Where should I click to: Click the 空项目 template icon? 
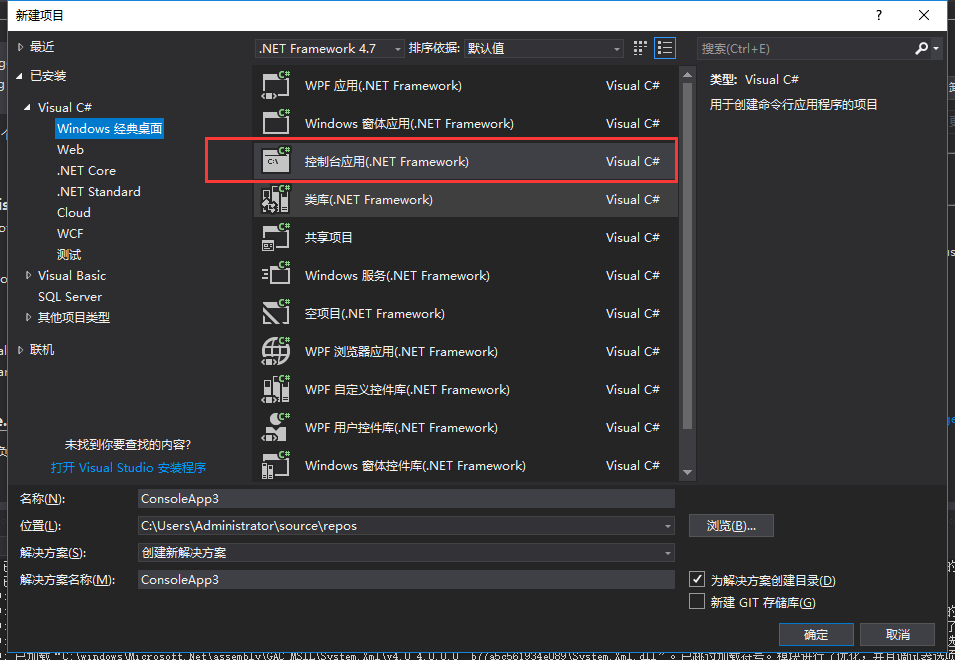(x=276, y=313)
